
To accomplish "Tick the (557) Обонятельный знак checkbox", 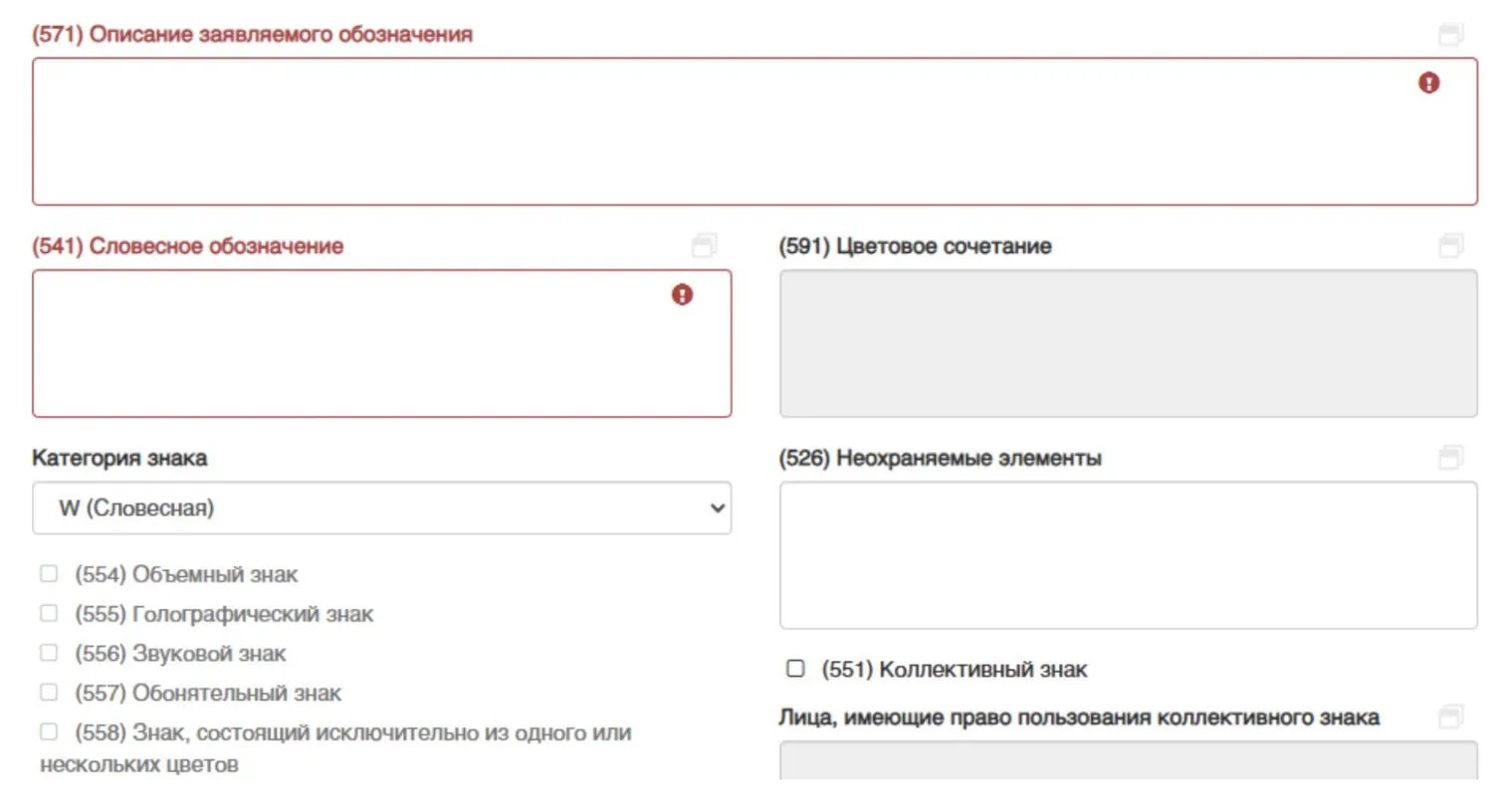I will pyautogui.click(x=49, y=693).
